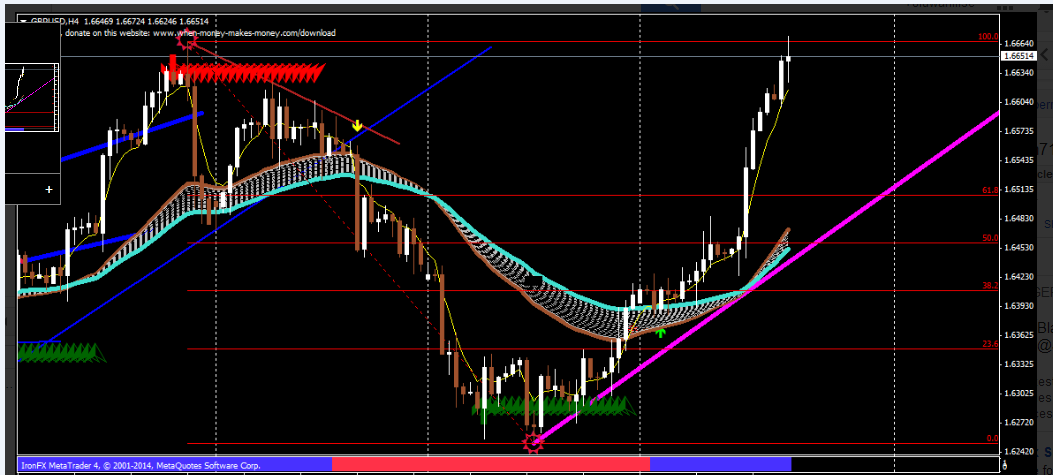
Task: Click the 1.63325 price axis label
Action: [x=1020, y=364]
